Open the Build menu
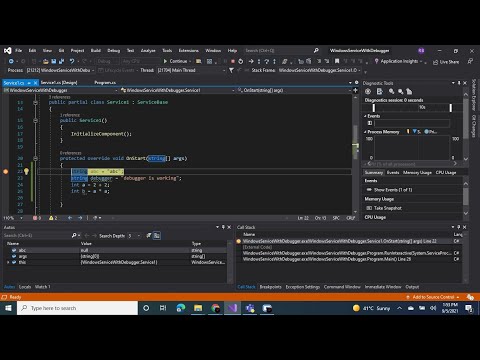This screenshot has height=360, width=480. [x=96, y=51]
